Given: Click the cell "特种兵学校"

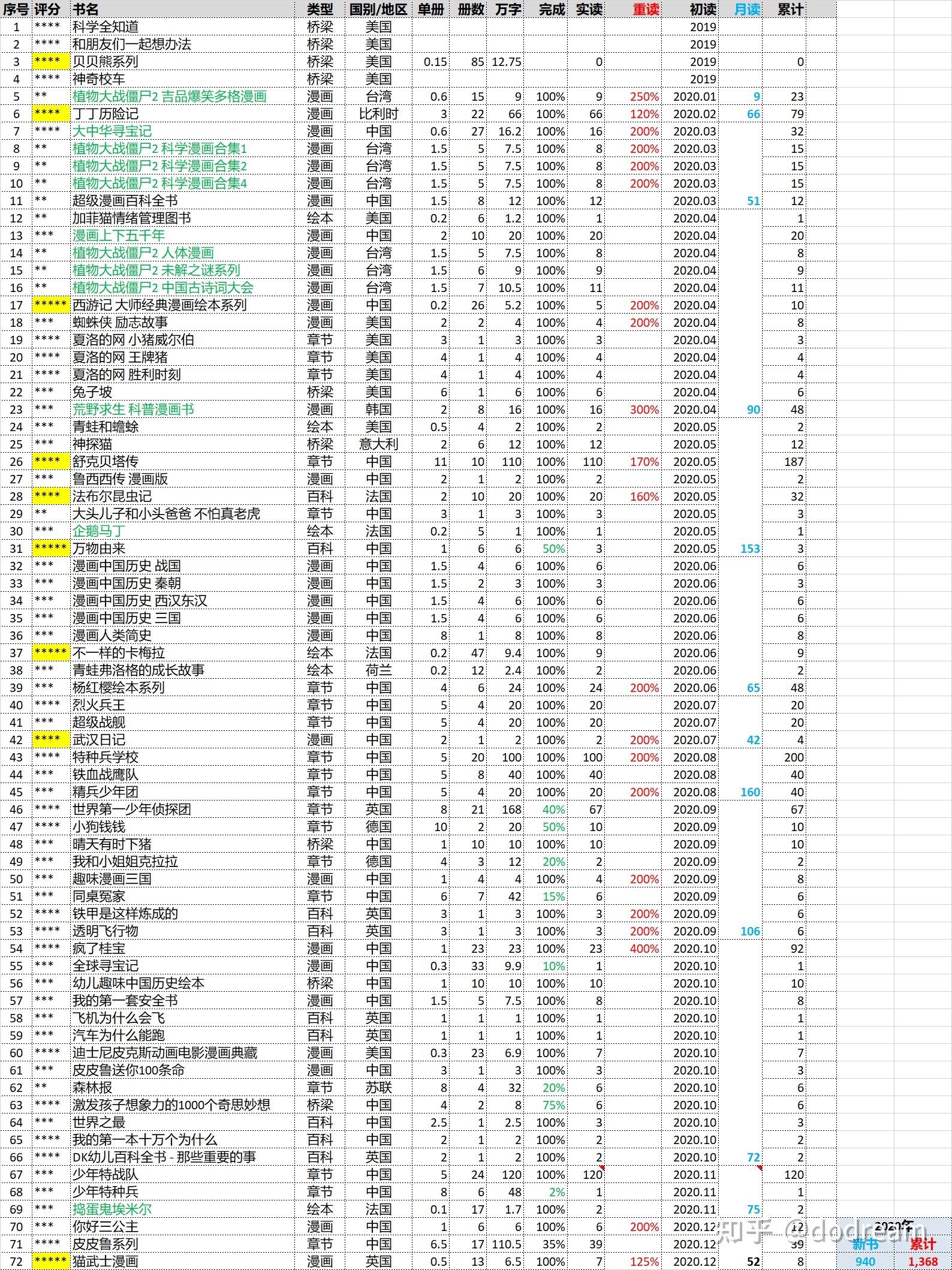Looking at the screenshot, I should tap(106, 757).
